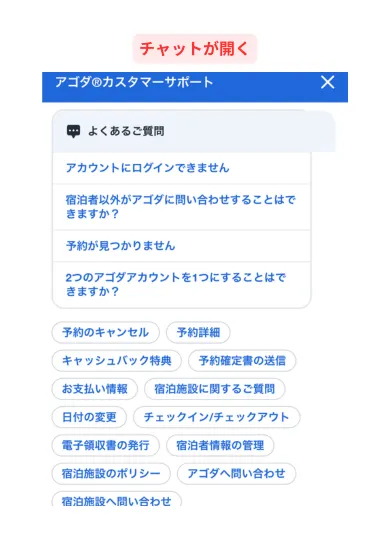The height and width of the screenshot is (550, 390).
Task: Select '予約が見つかりません' FAQ entry
Action: tap(181, 246)
